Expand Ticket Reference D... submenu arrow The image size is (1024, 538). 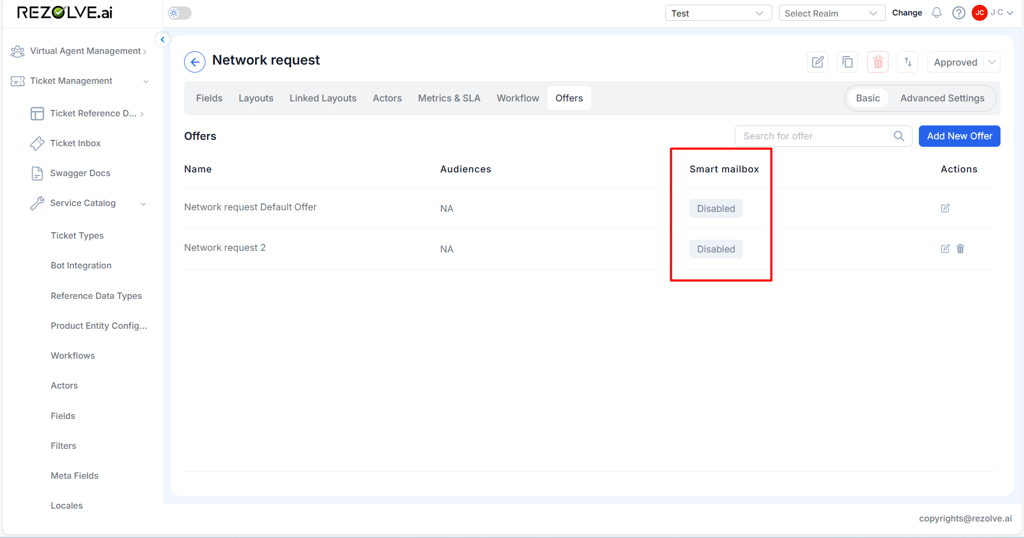(x=142, y=114)
